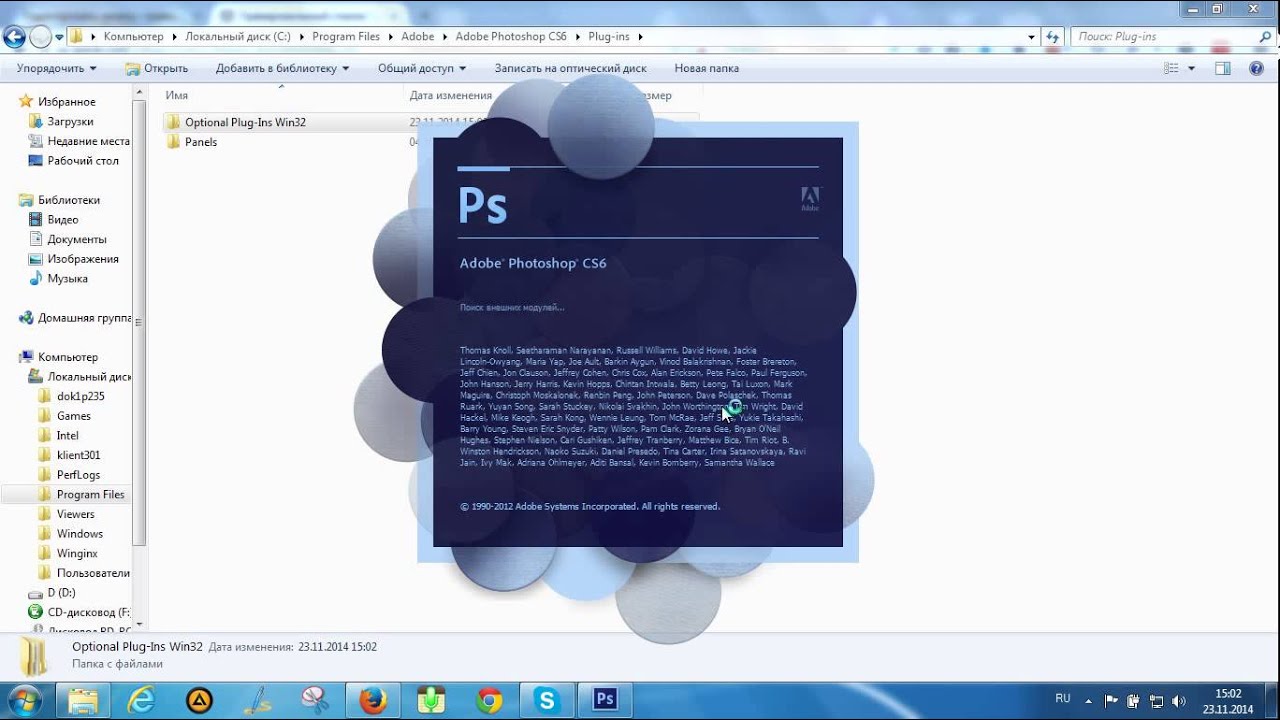
Task: Open the PerfLogs folder in the tree
Action: (78, 475)
